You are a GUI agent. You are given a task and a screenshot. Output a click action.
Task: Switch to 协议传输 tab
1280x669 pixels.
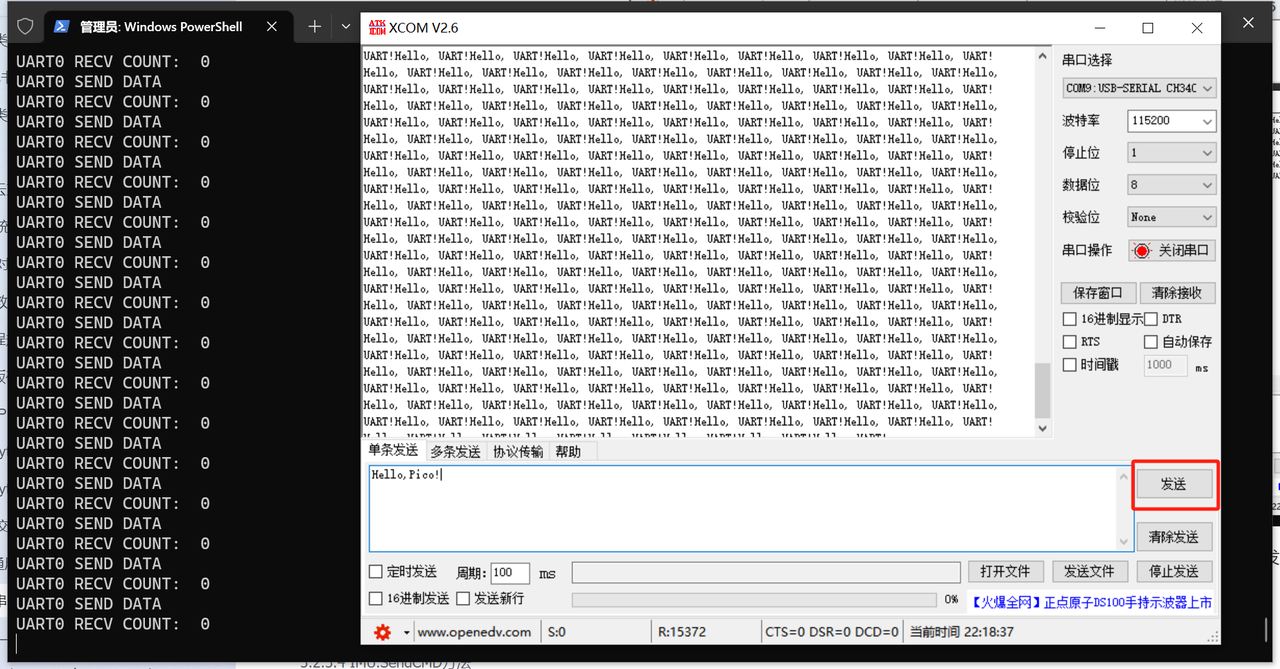point(518,451)
